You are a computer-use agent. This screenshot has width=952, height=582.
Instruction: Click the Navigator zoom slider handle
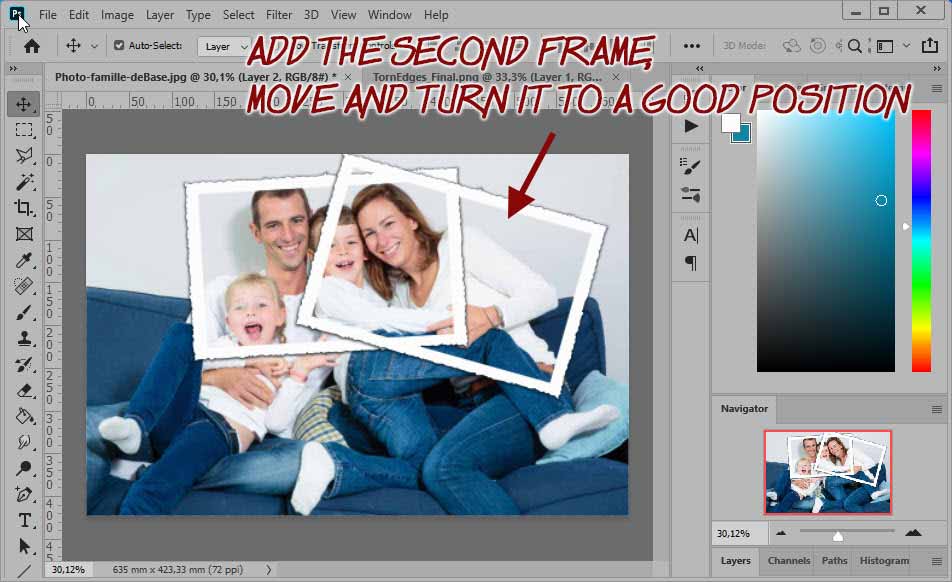838,535
